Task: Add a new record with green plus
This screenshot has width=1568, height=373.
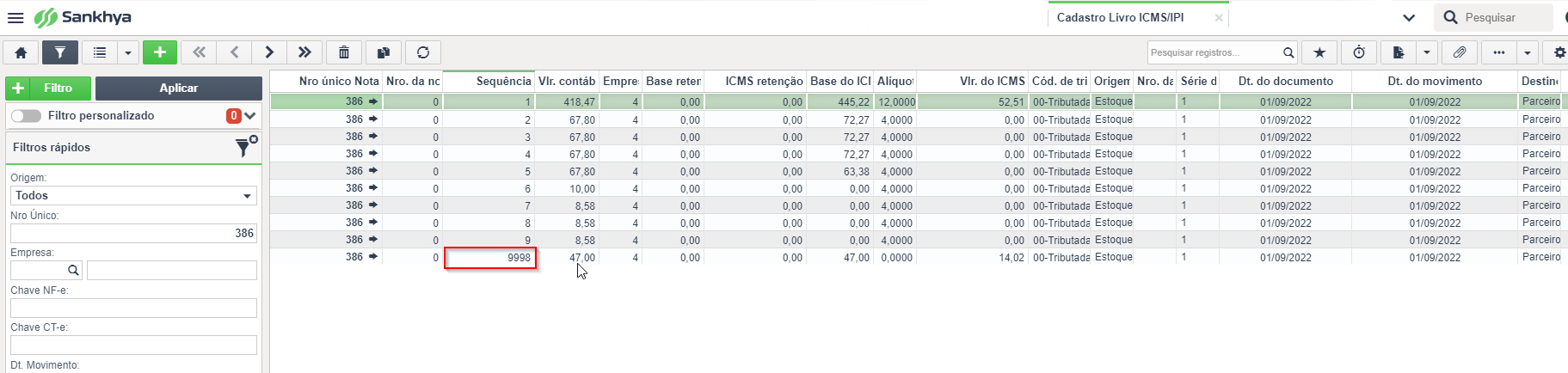Action: click(159, 52)
